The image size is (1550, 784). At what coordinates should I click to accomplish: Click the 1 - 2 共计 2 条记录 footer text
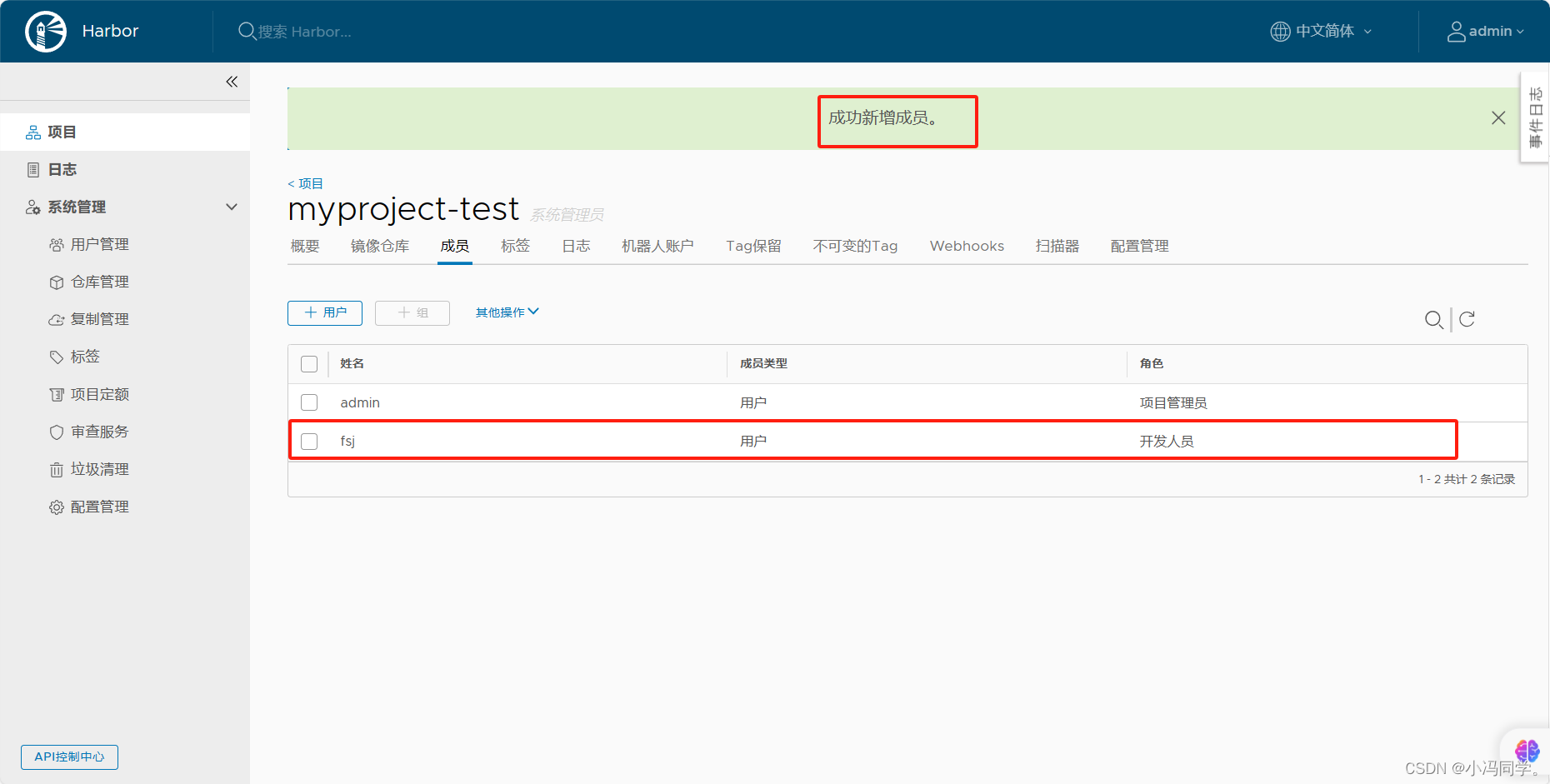pyautogui.click(x=1467, y=480)
